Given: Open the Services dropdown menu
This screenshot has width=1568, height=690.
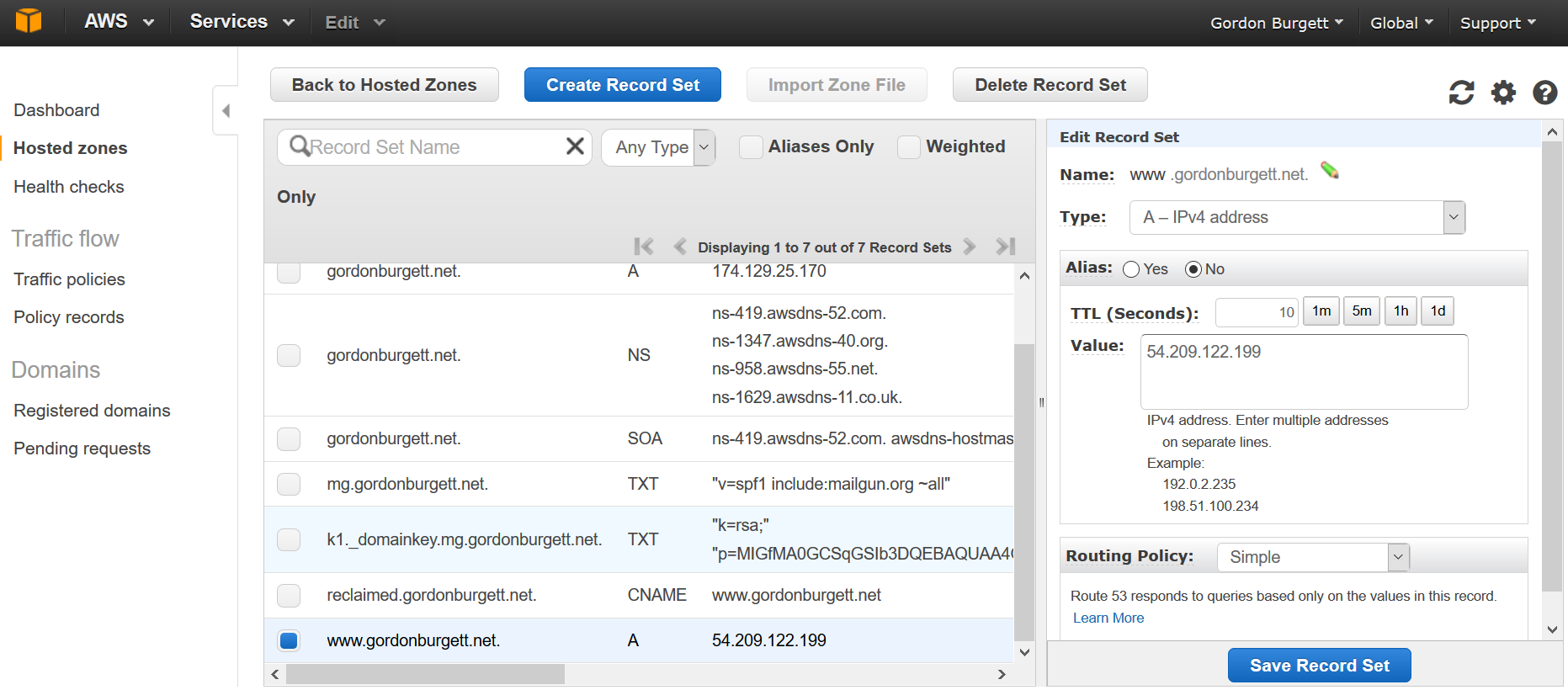Looking at the screenshot, I should [x=242, y=22].
